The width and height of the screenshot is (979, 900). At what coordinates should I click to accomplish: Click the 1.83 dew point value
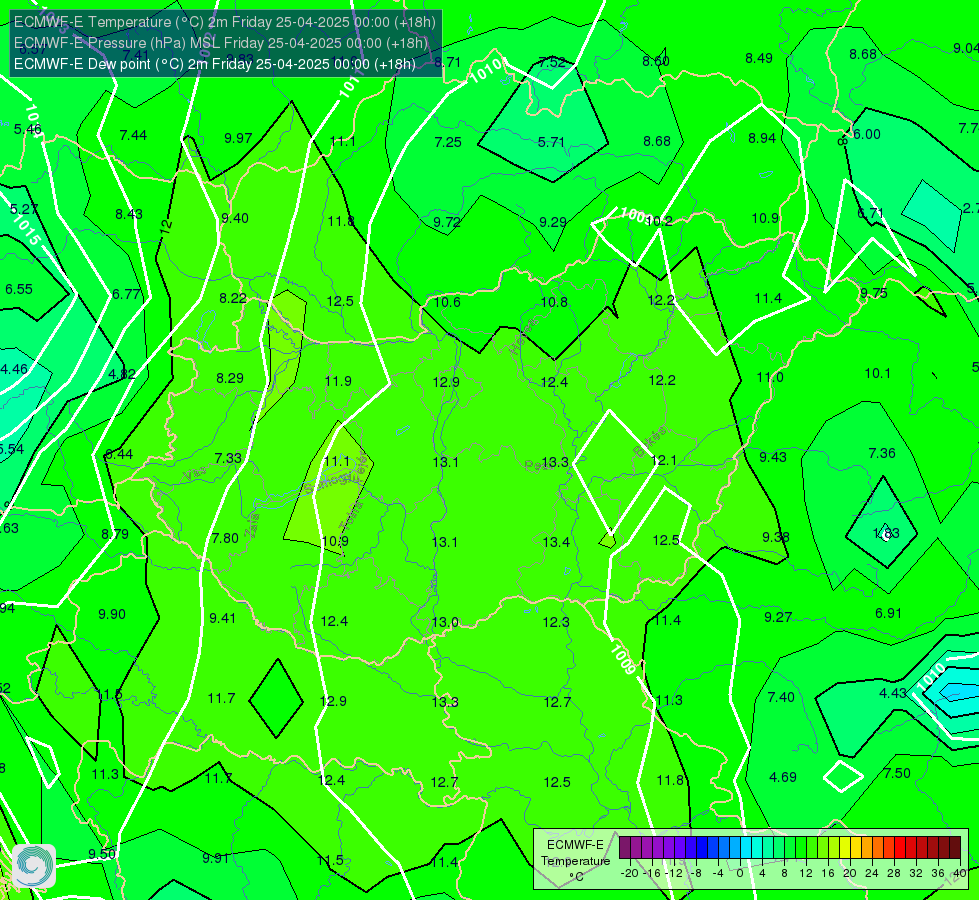(x=886, y=533)
